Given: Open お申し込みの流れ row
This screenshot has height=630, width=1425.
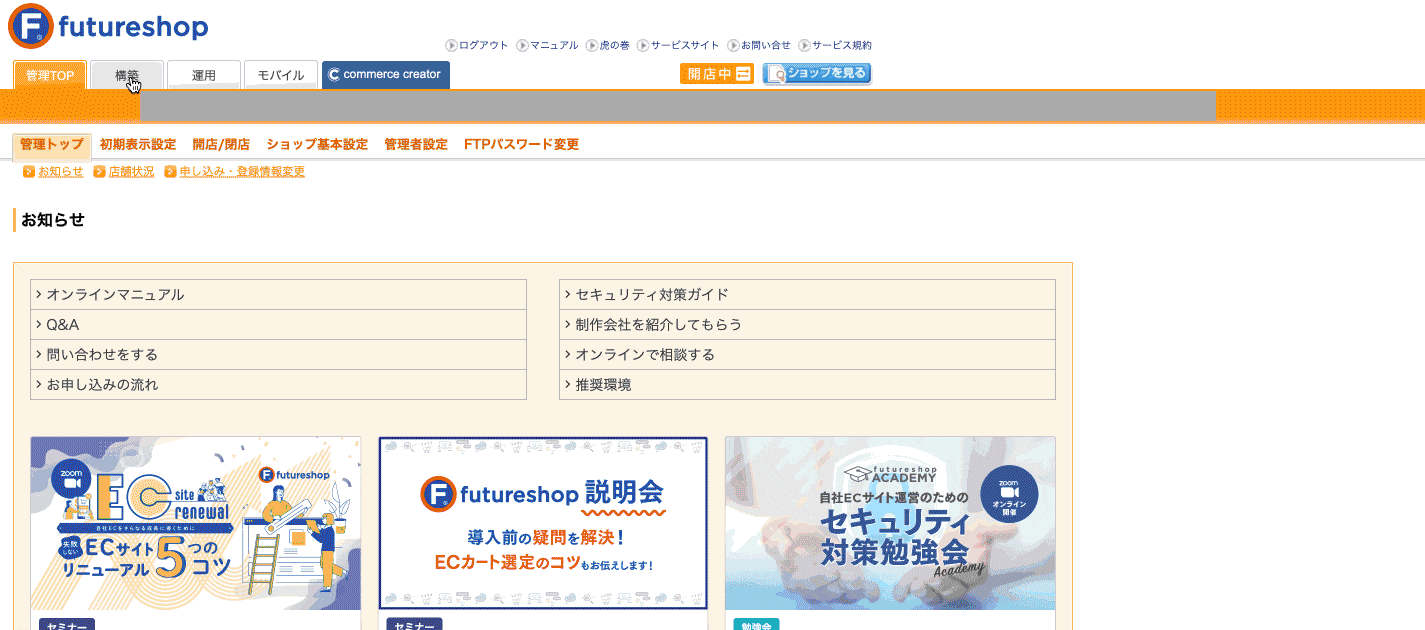Looking at the screenshot, I should click(279, 385).
